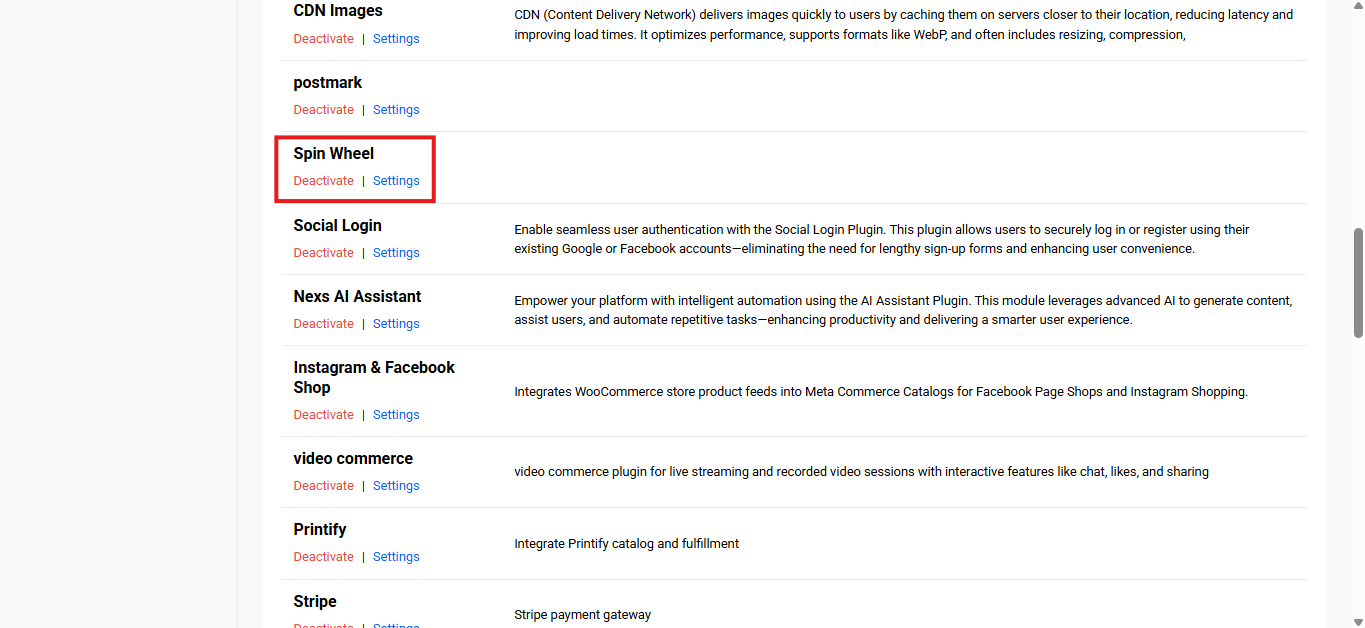The width and height of the screenshot is (1365, 628).
Task: Deactivate Instagram & Facebook Shop plugin
Action: pos(323,415)
